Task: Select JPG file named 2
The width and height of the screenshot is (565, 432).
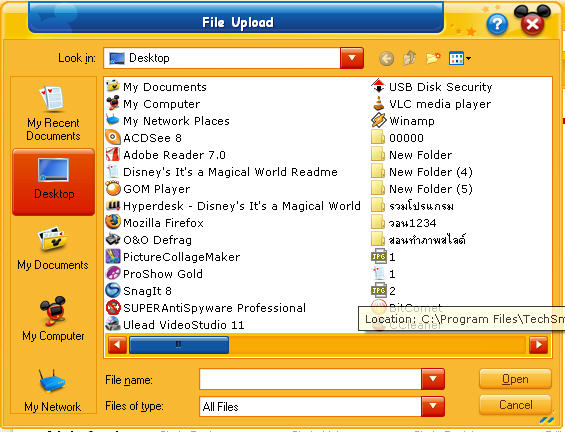Action: coord(383,291)
